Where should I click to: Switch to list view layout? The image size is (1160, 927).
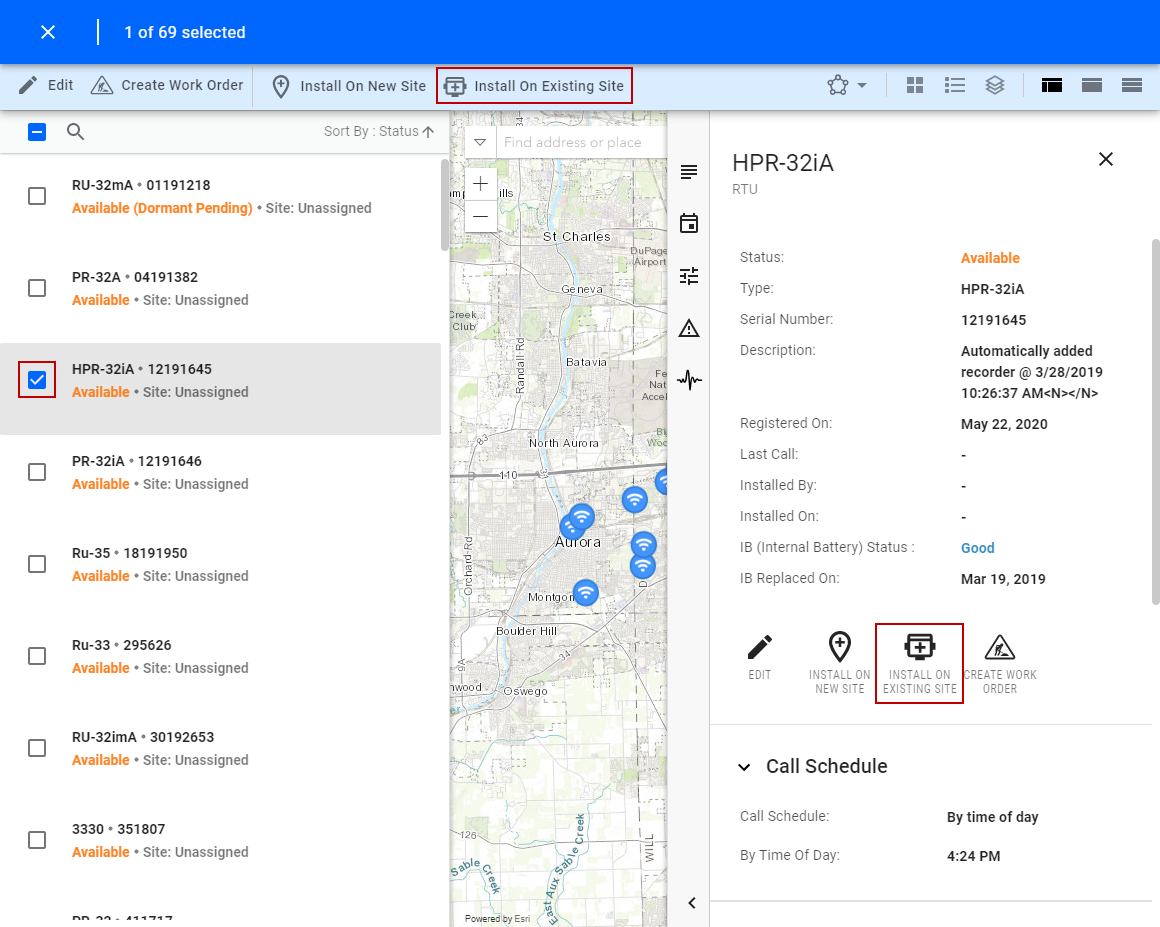[x=955, y=85]
